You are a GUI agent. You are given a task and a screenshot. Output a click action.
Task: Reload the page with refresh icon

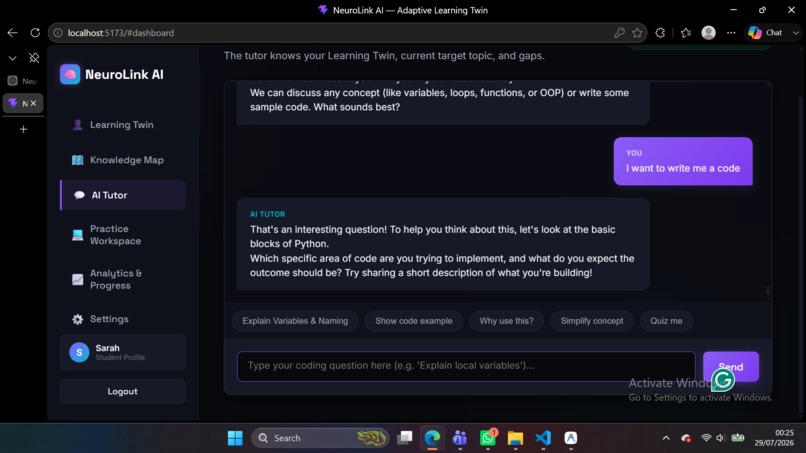point(35,33)
